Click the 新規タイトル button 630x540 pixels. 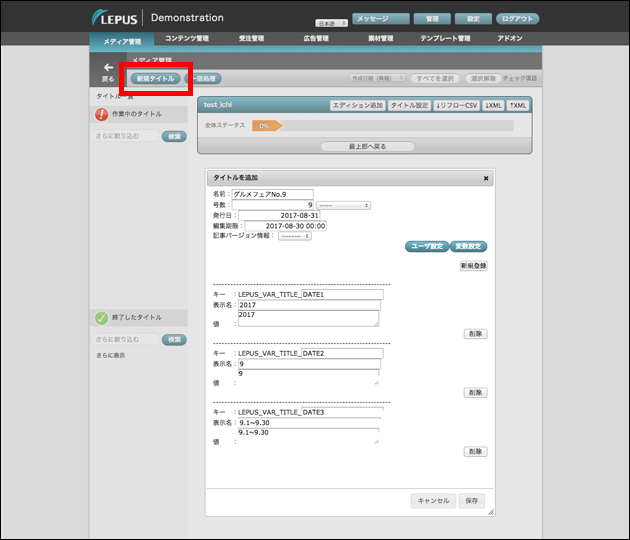[x=155, y=78]
